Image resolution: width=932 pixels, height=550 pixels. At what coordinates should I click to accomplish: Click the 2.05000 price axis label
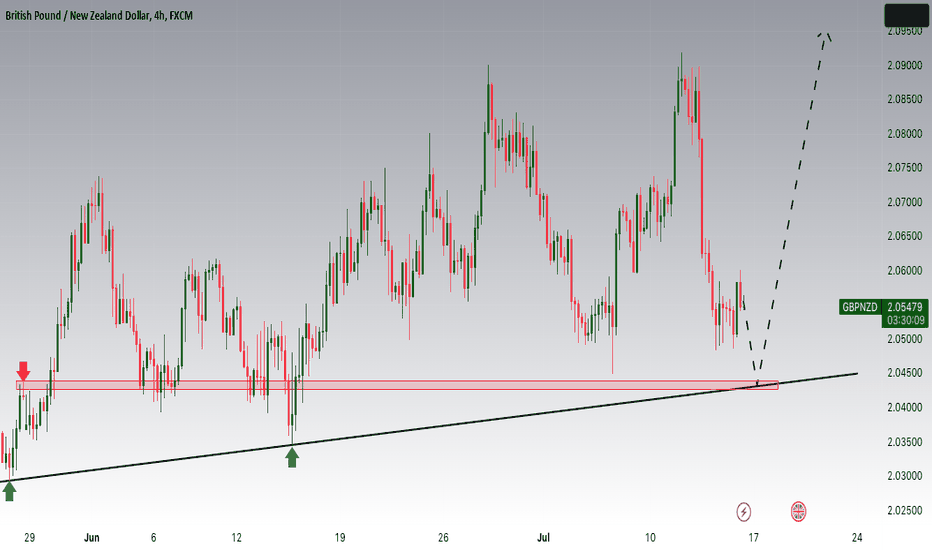pyautogui.click(x=905, y=339)
